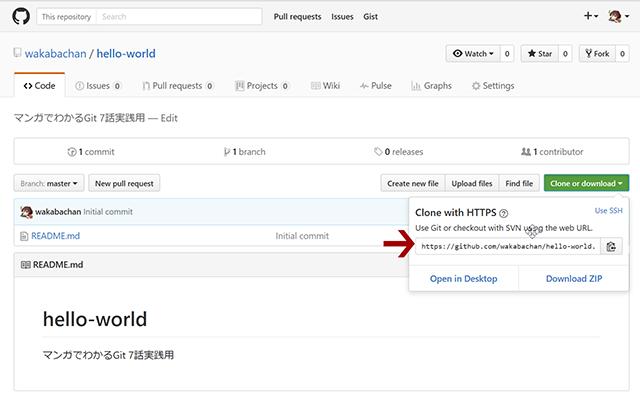View the 0 releases page

(399, 152)
